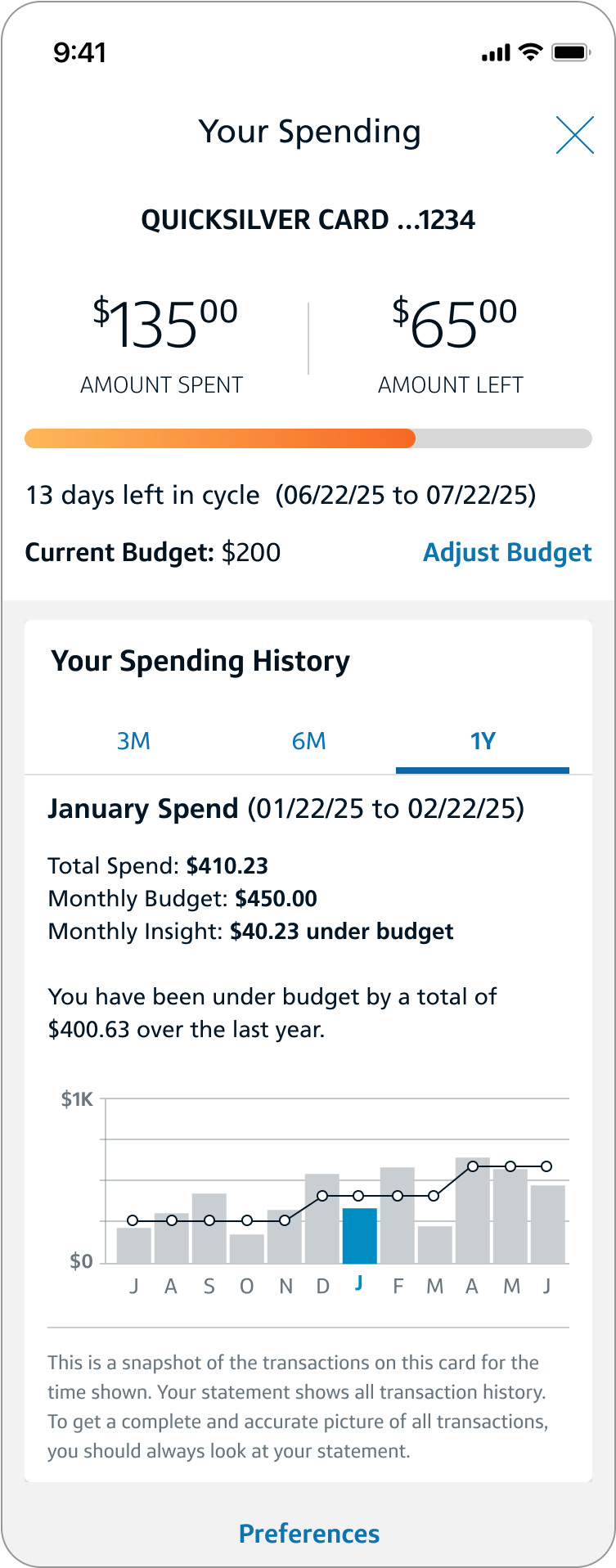
Task: Tap the $135.00 amount spent figure
Action: pos(164,324)
